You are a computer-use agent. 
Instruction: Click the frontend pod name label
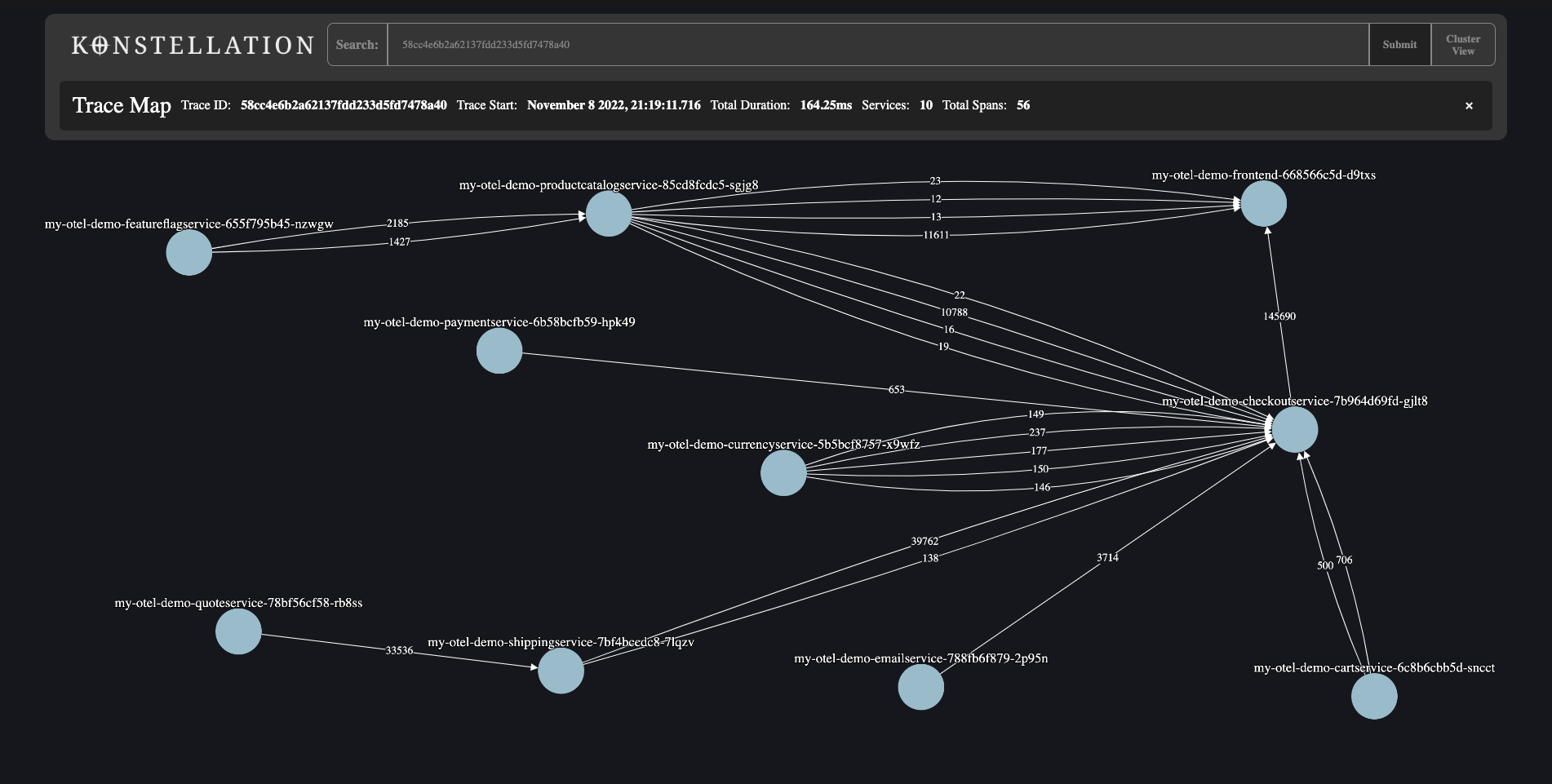[1263, 175]
